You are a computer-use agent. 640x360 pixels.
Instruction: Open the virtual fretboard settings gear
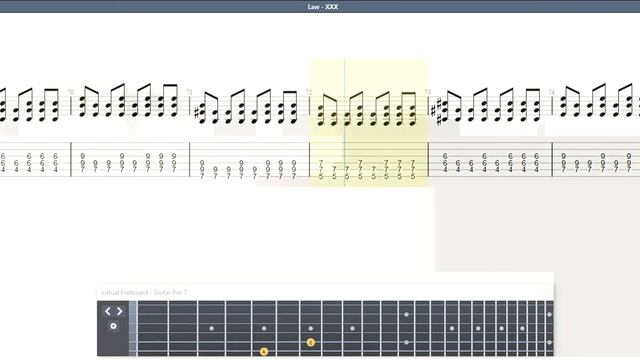point(113,326)
